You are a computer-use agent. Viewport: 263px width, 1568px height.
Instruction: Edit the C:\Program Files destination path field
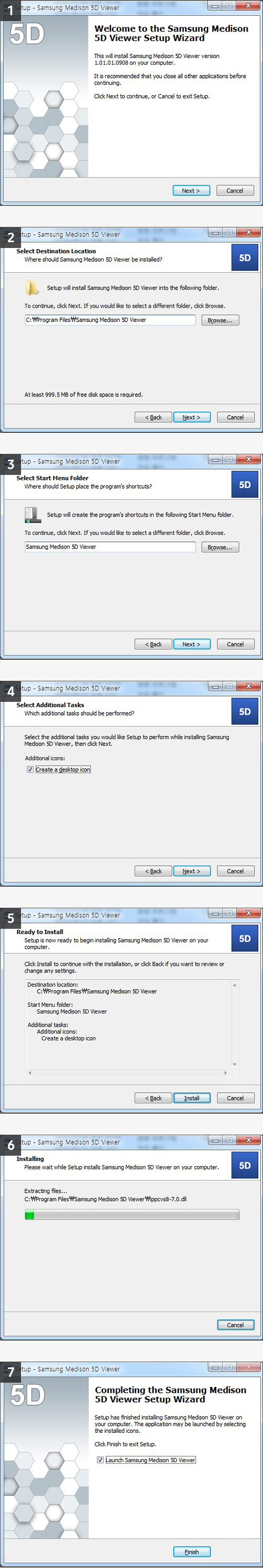tap(110, 320)
